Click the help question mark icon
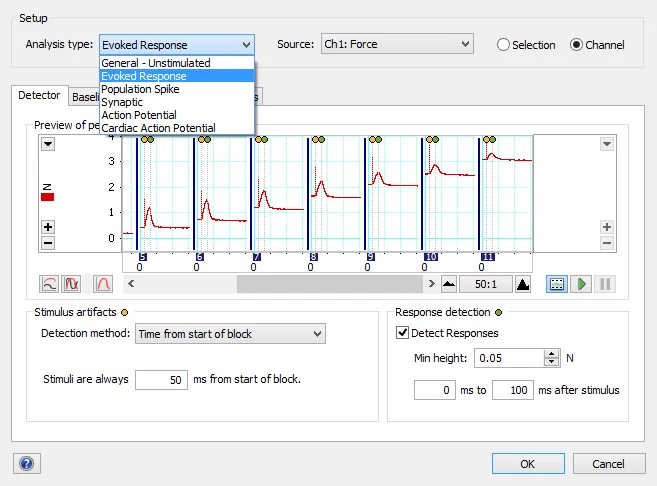This screenshot has height=486, width=657. pos(26,464)
